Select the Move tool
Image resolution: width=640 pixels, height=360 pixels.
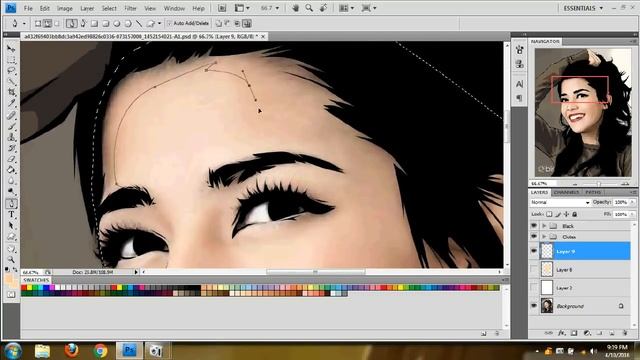click(11, 49)
